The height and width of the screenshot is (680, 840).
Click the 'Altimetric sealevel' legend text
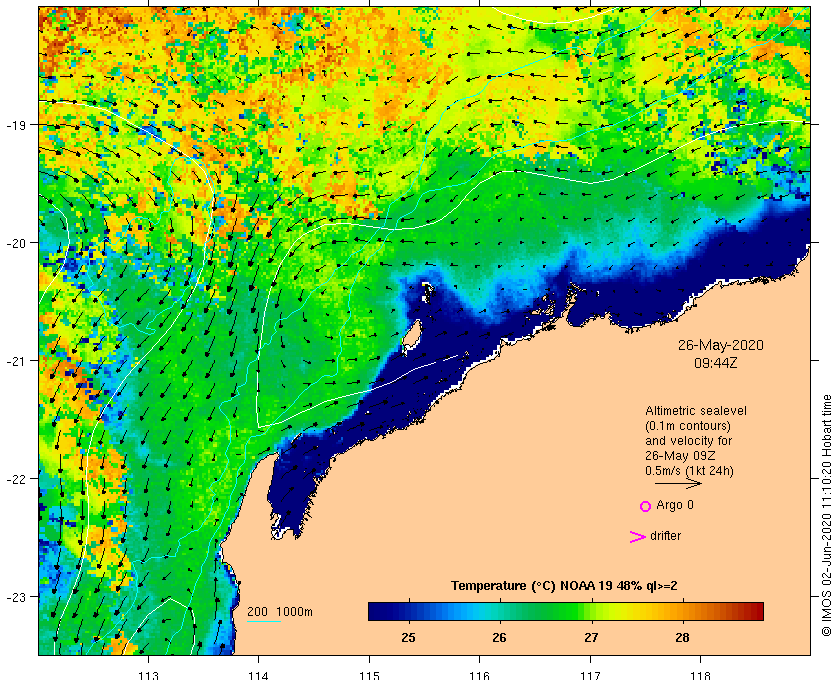coord(695,411)
